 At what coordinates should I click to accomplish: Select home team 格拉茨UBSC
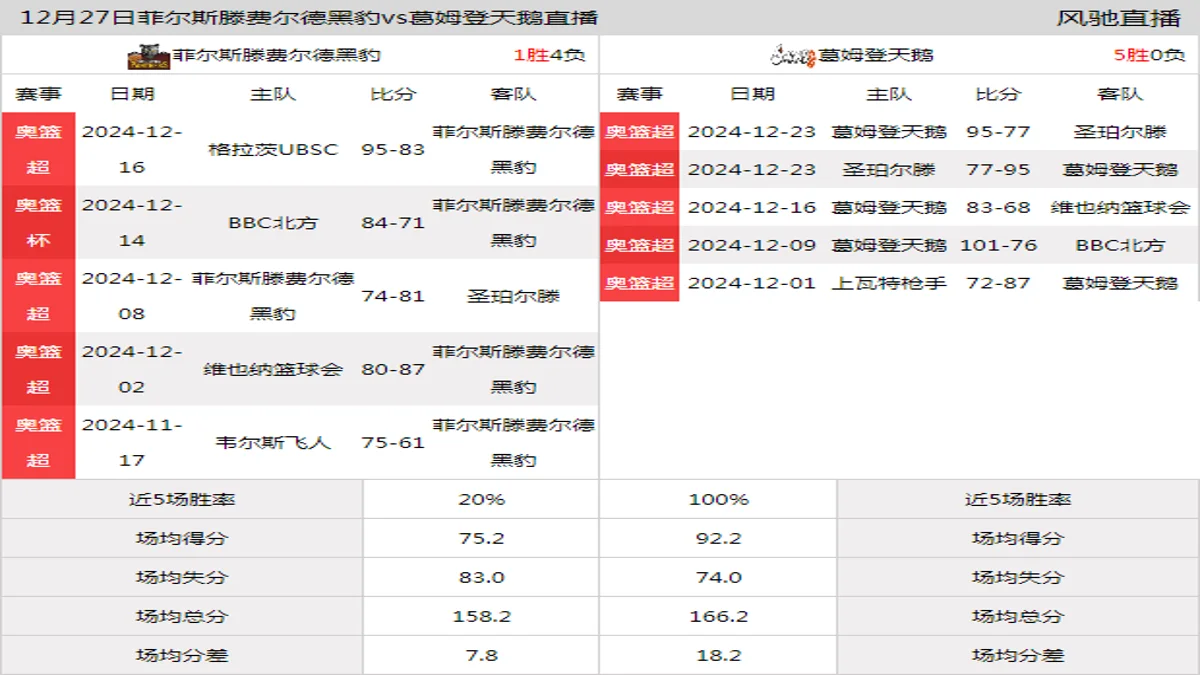click(x=273, y=149)
